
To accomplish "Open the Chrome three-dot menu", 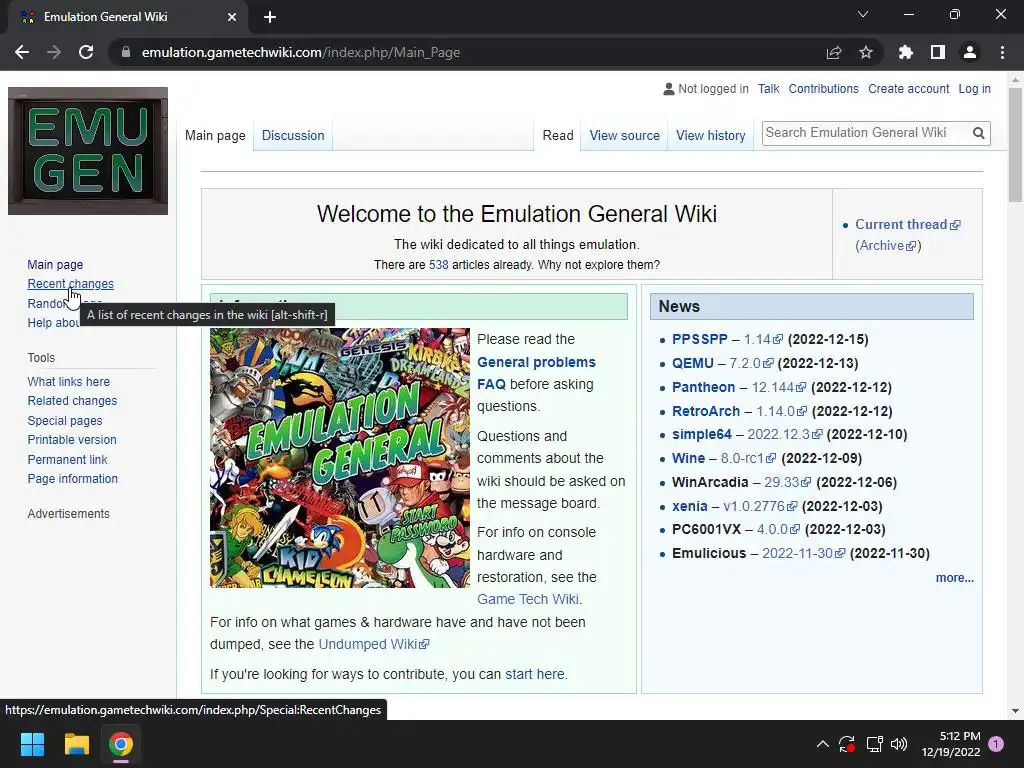I will point(1002,52).
